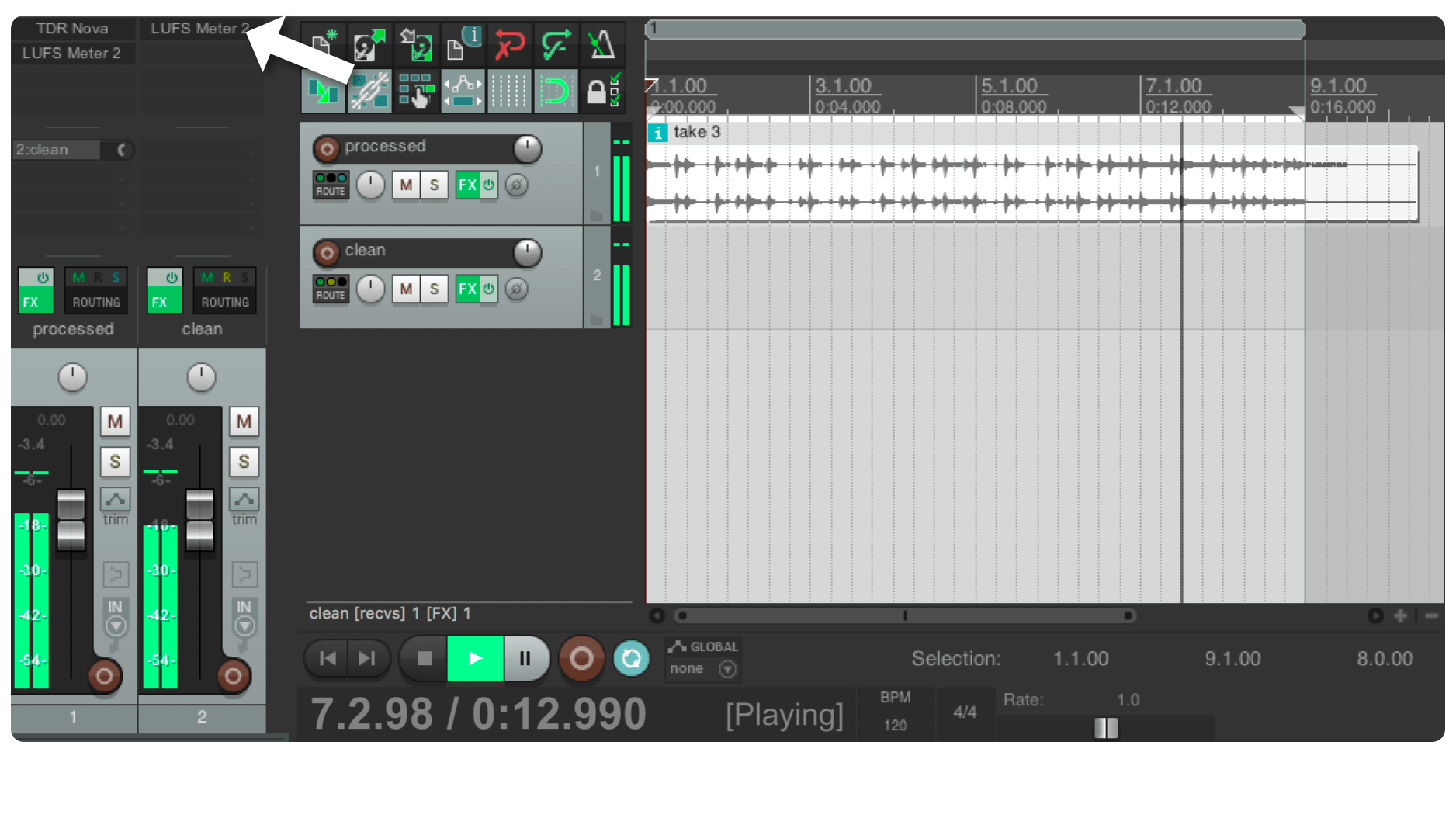
Task: Solo clean channel in mixer
Action: [244, 462]
